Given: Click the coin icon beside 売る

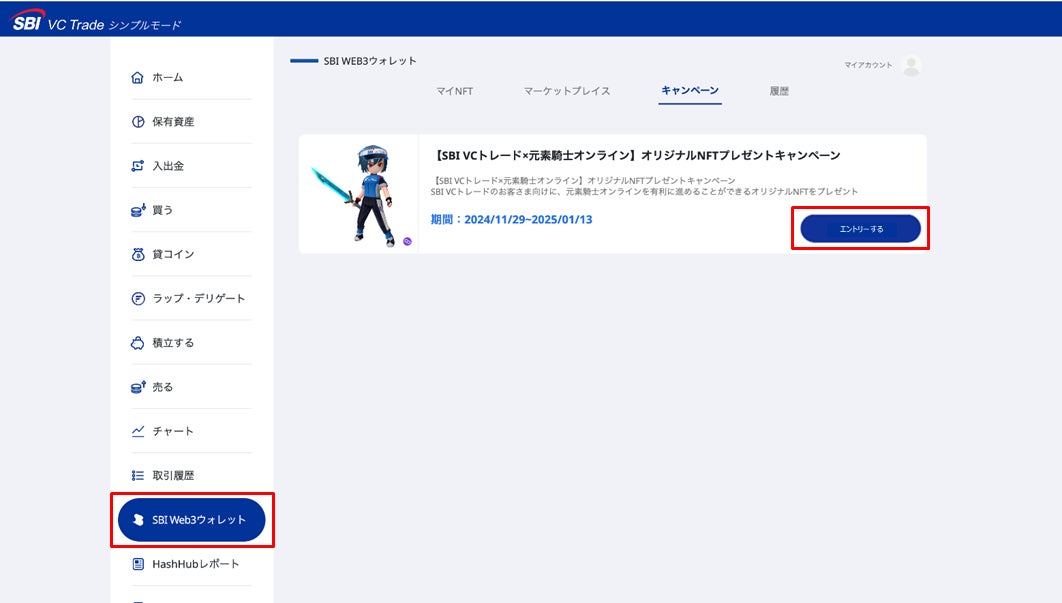Looking at the screenshot, I should (137, 387).
